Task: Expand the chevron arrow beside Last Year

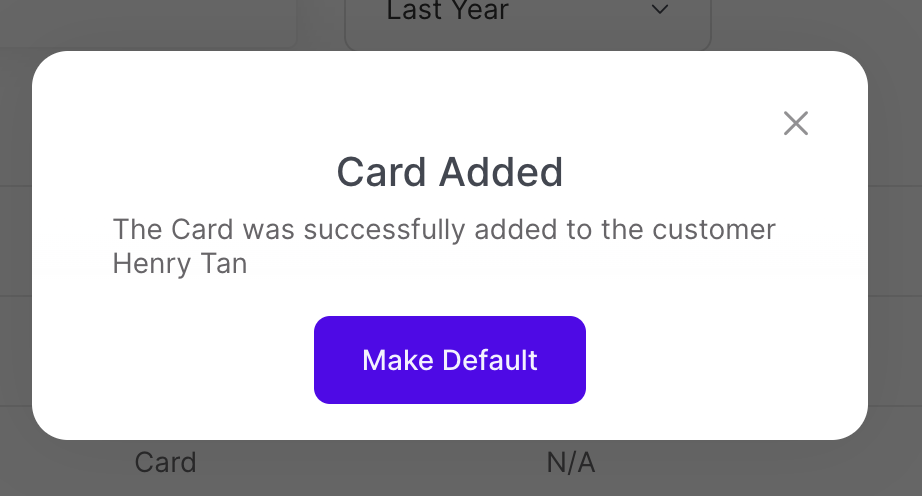Action: [x=659, y=11]
